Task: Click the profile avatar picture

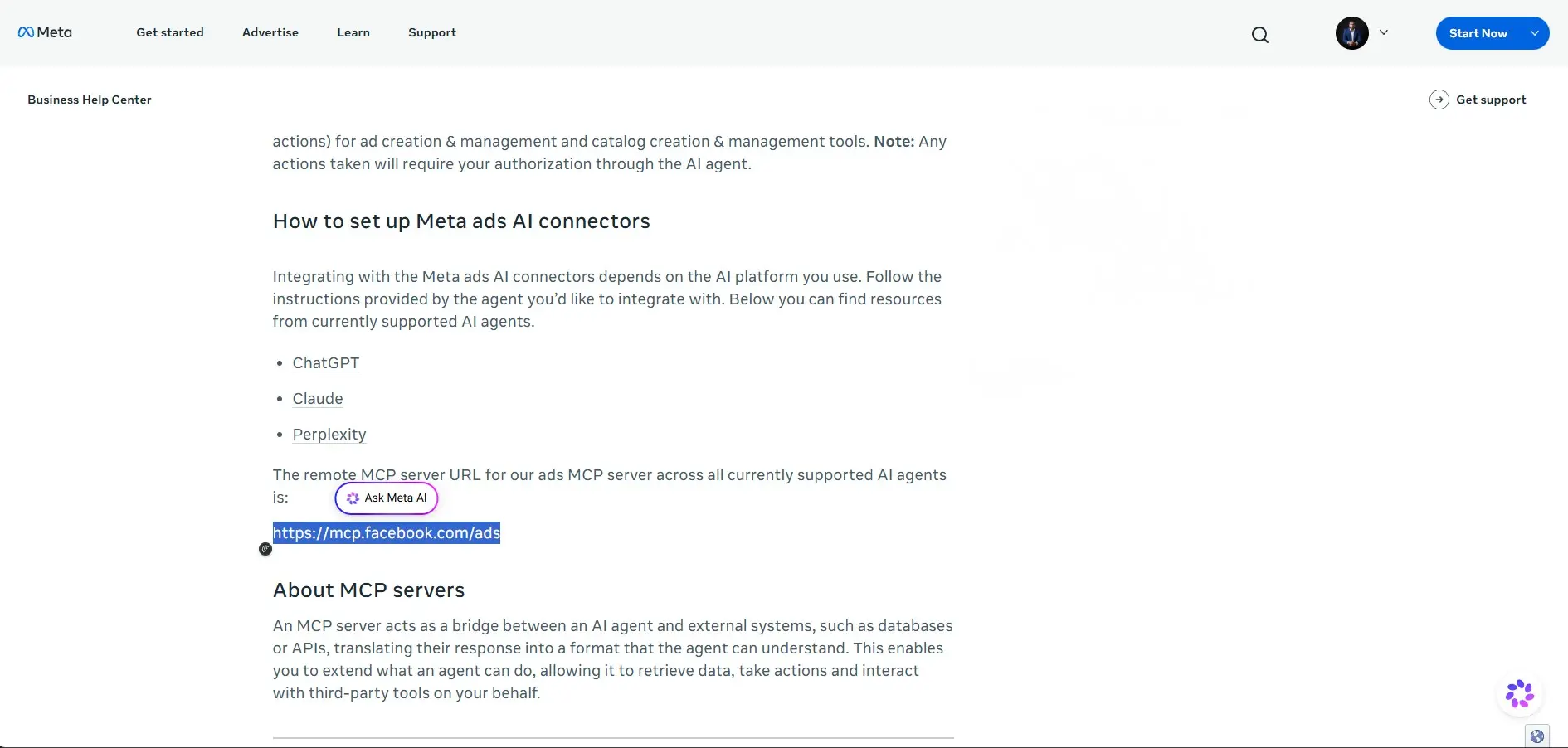Action: click(x=1351, y=33)
